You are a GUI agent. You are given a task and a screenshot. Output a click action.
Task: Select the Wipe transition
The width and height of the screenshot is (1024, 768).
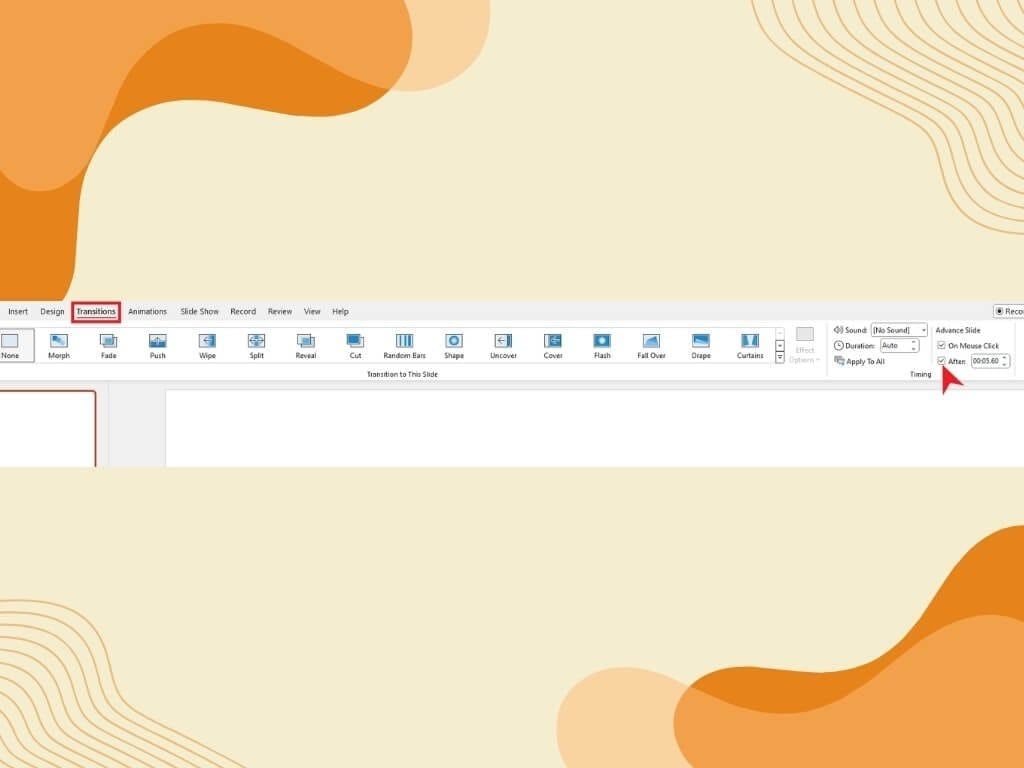pyautogui.click(x=206, y=345)
